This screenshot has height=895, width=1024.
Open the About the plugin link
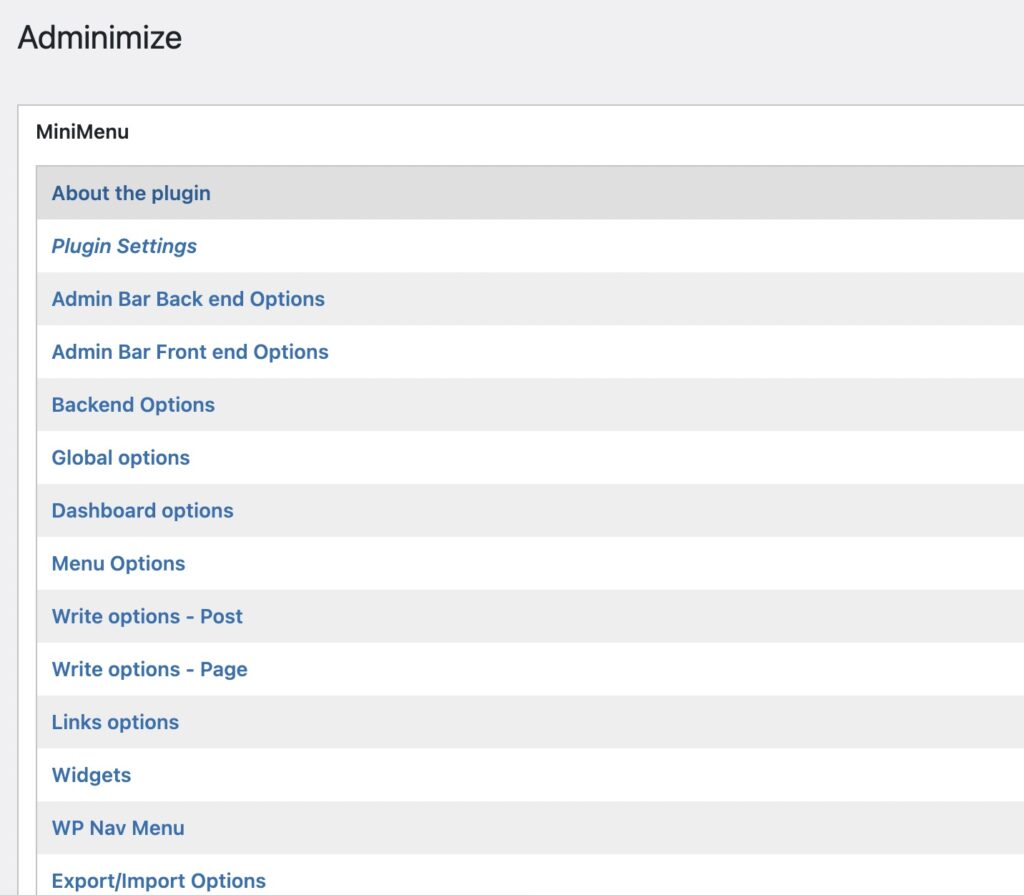coord(131,193)
